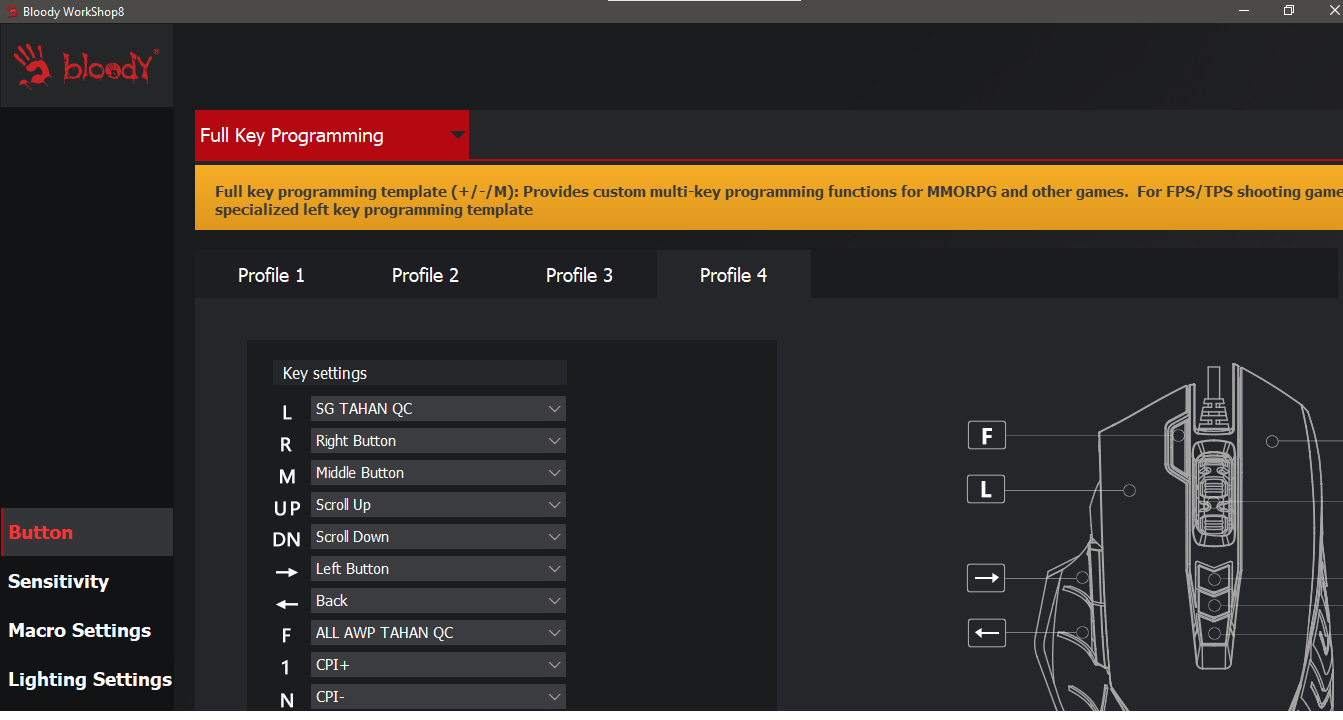Open the Sensitivity section in sidebar
This screenshot has height=720, width=1343.
86,581
